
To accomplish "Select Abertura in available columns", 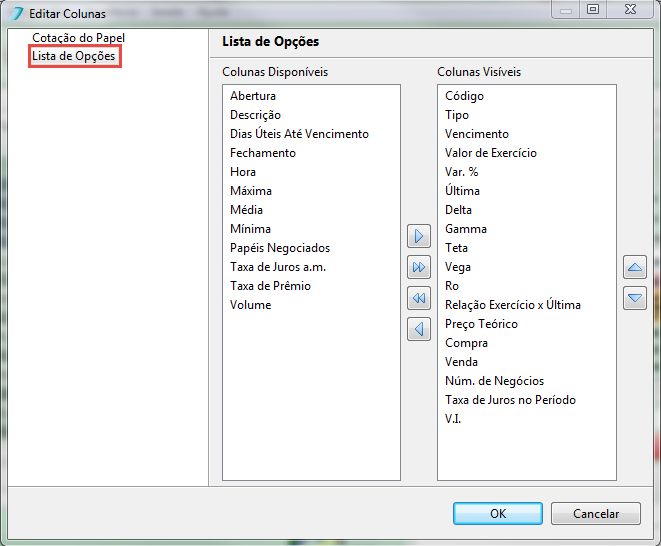I will (253, 96).
